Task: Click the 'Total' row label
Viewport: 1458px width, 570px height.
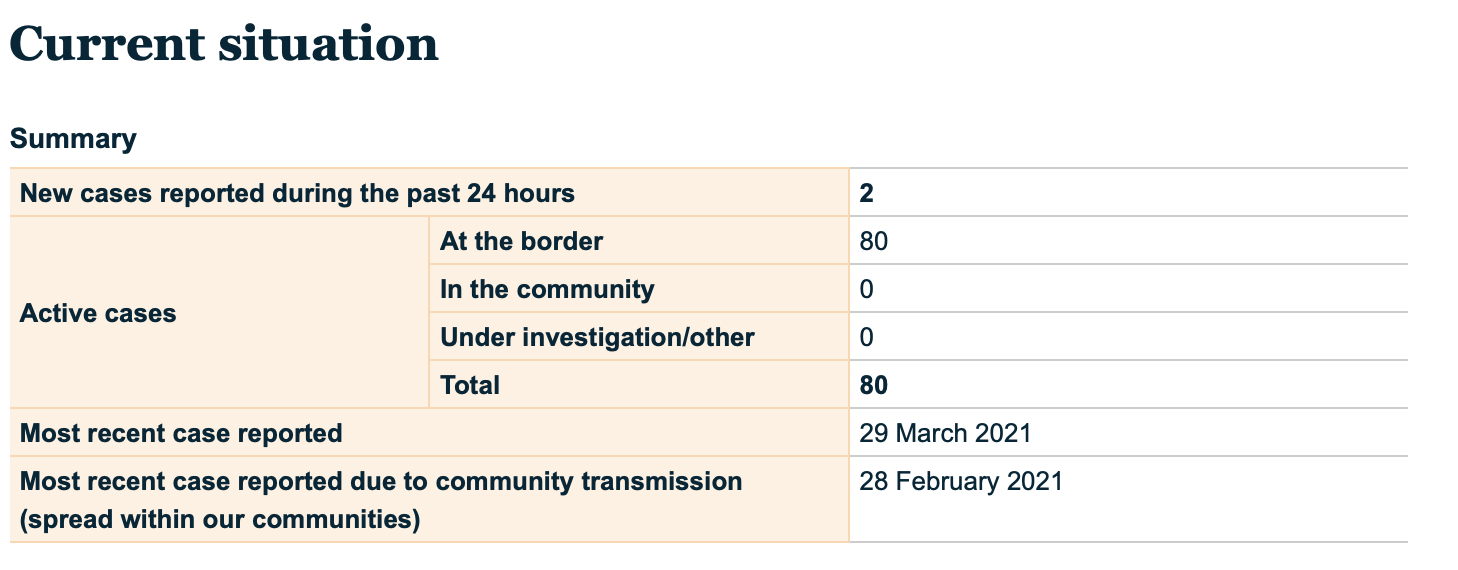Action: (470, 385)
